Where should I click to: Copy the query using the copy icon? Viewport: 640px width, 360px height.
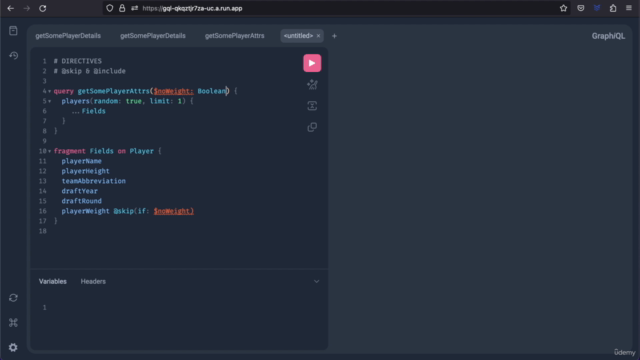tap(312, 127)
